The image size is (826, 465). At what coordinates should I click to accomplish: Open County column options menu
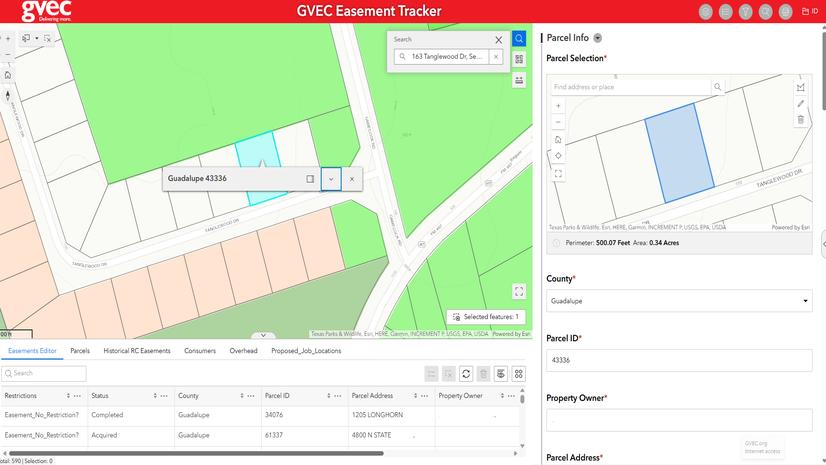251,396
